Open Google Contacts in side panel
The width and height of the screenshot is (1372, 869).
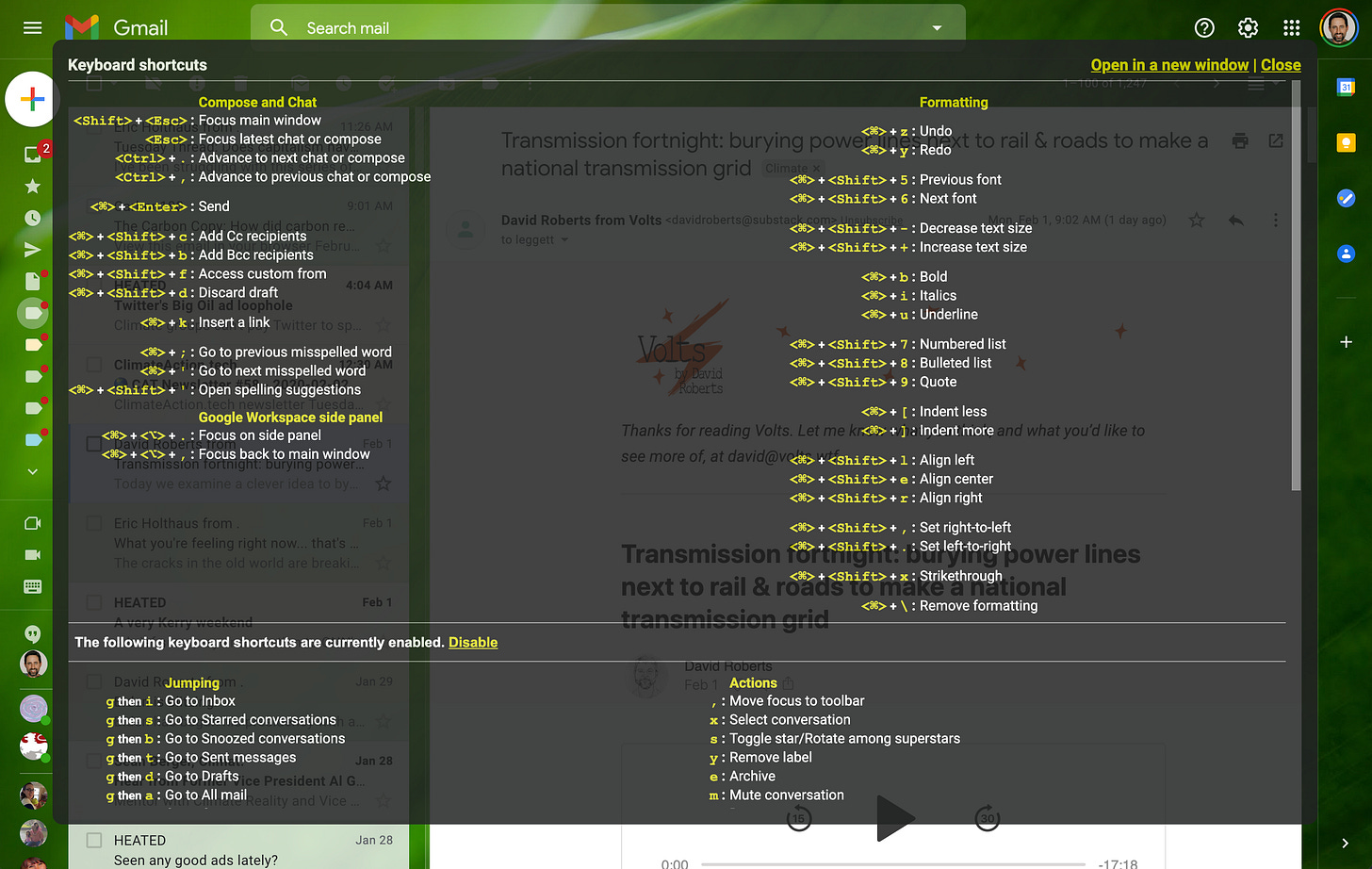coord(1346,254)
